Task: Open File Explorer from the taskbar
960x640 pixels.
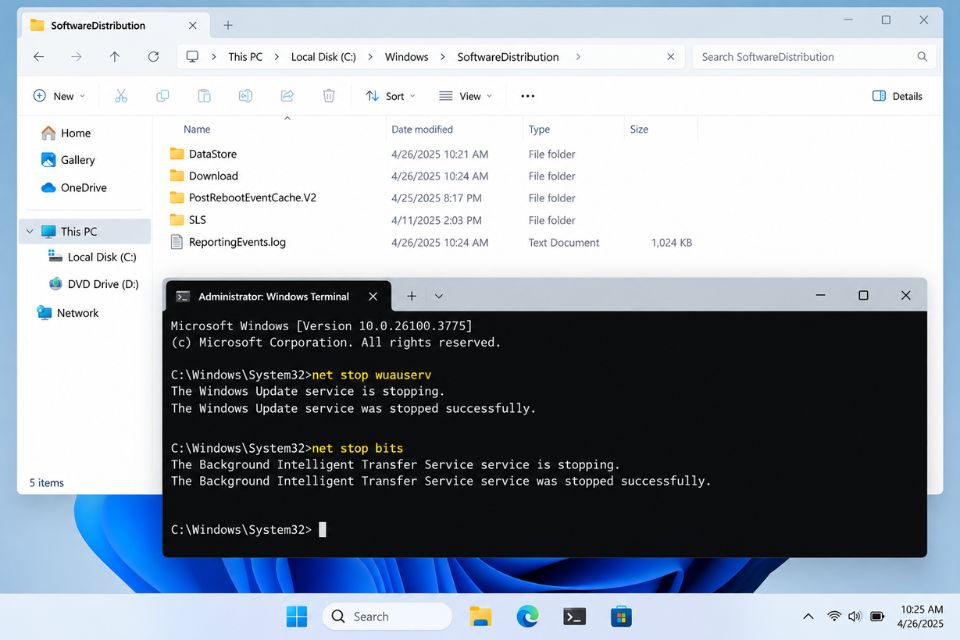Action: [481, 617]
